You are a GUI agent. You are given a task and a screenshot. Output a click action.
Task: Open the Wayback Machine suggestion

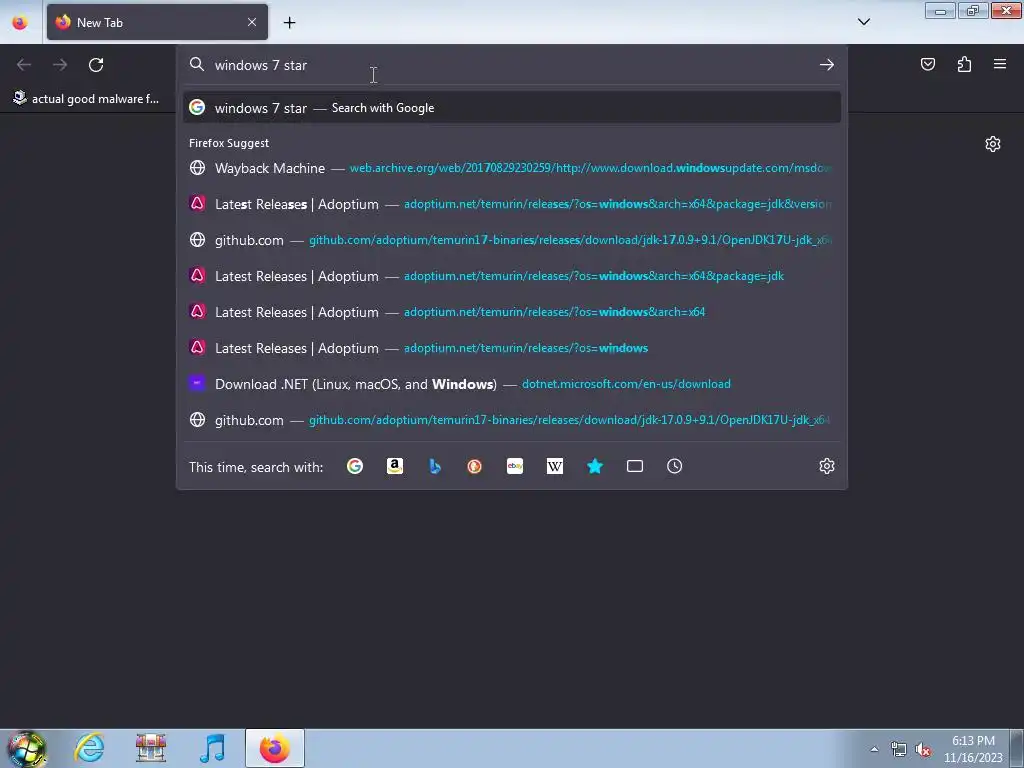tap(512, 168)
